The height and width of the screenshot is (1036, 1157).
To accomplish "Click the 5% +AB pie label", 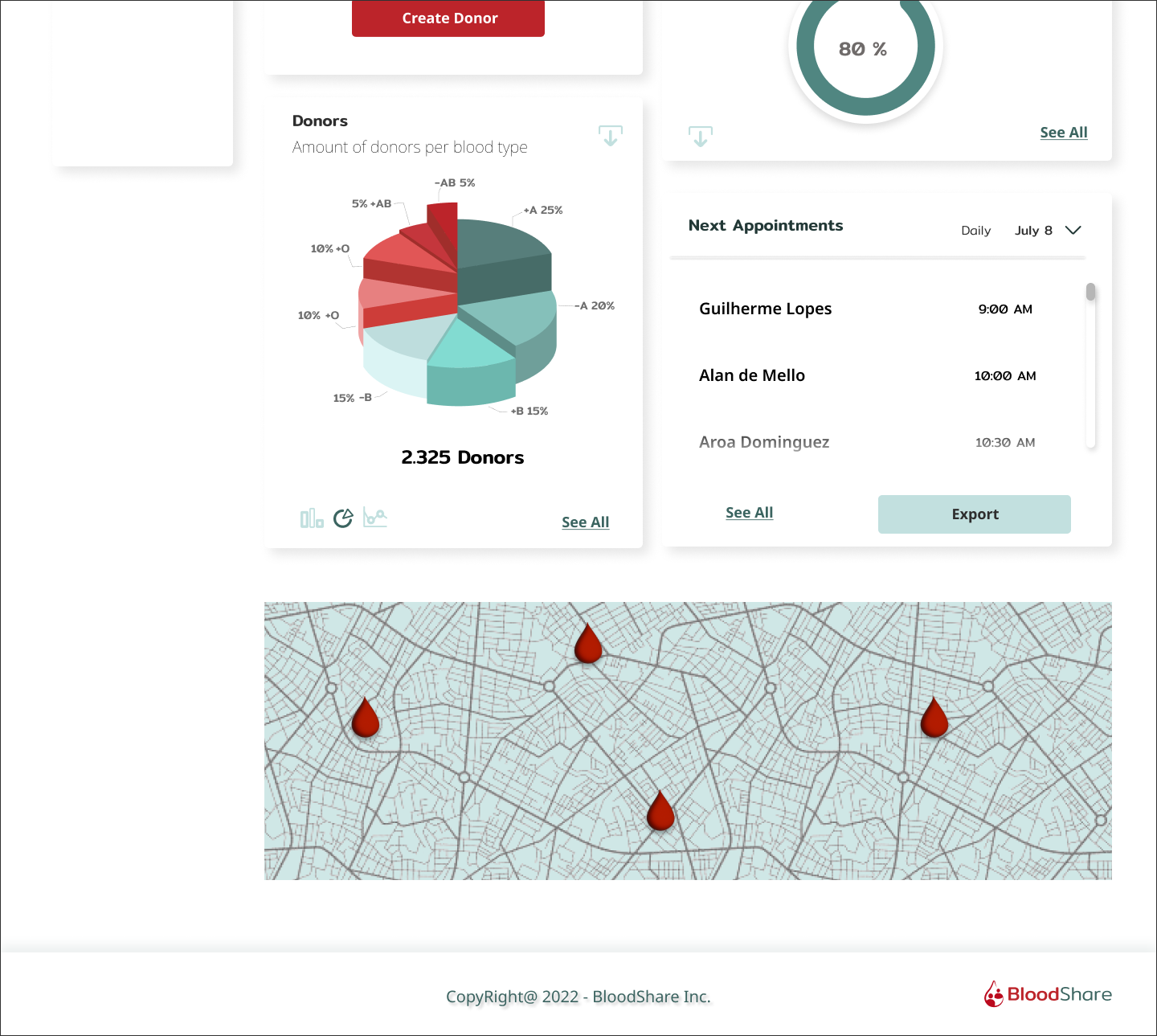I will [x=371, y=203].
